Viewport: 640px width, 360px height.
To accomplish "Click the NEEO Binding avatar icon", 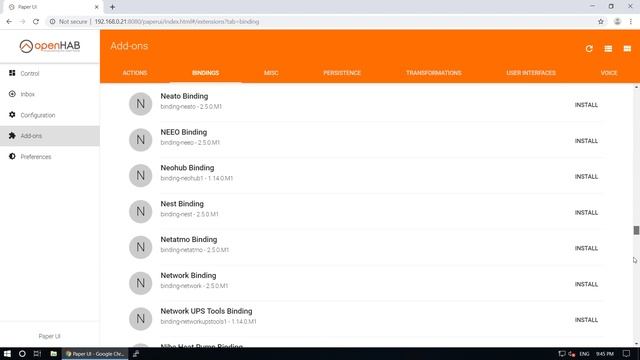I will (x=140, y=140).
